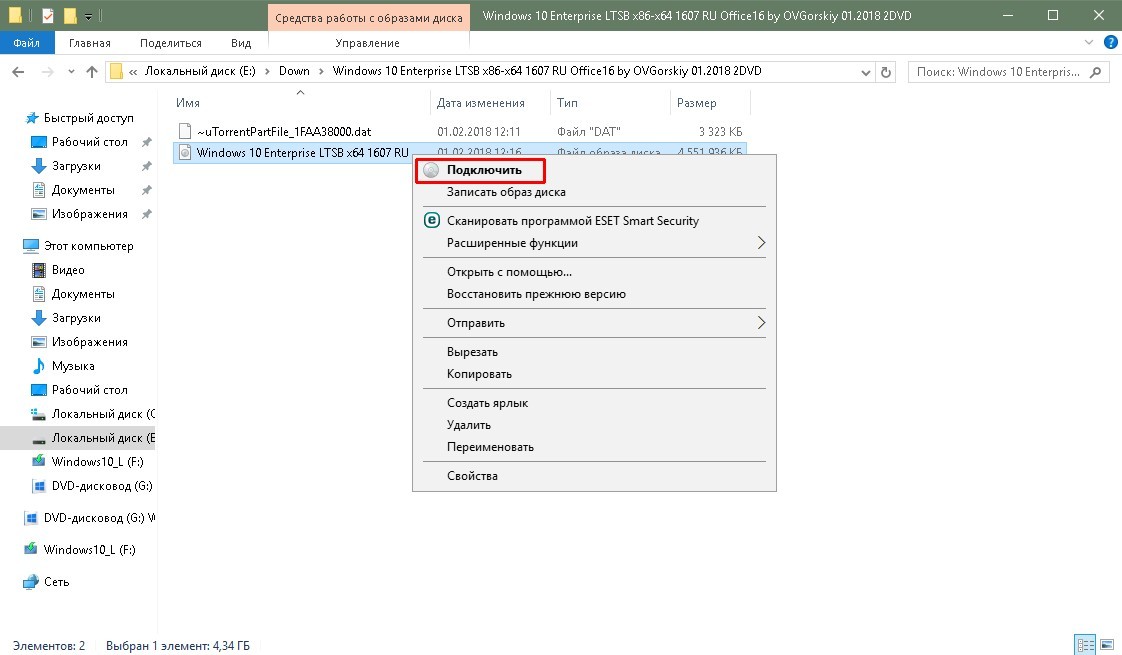Viewport: 1122px width, 655px height.
Task: Choose Переименовать in context menu
Action: tap(490, 447)
